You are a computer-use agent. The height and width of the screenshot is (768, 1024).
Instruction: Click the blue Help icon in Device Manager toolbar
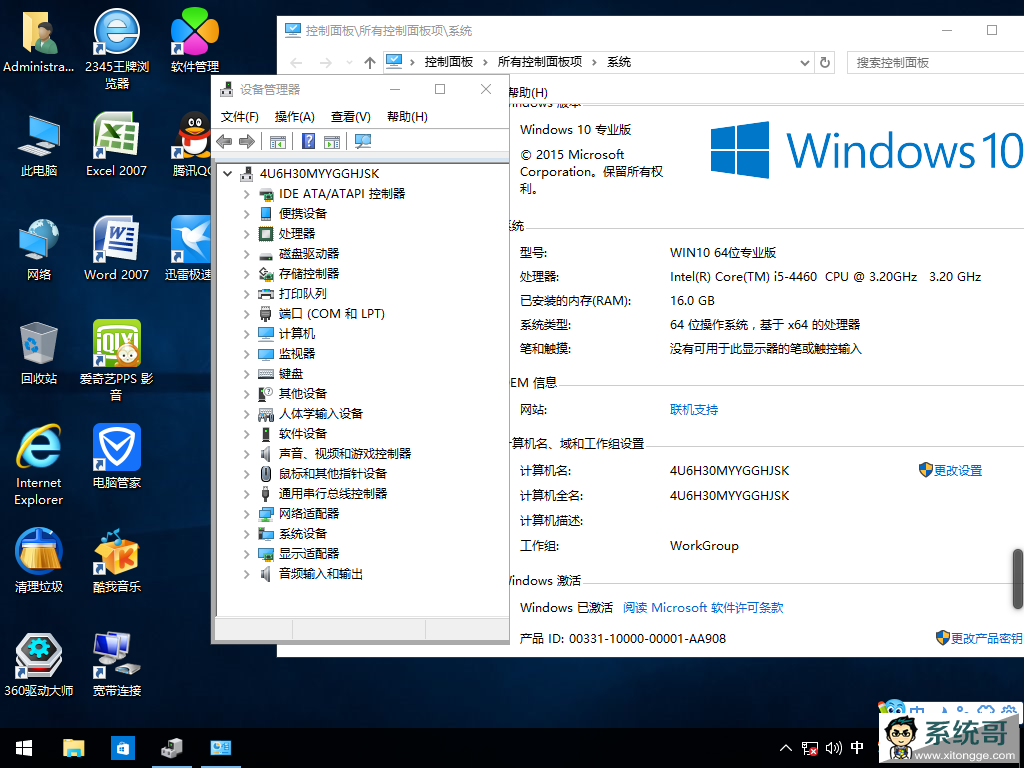point(308,141)
